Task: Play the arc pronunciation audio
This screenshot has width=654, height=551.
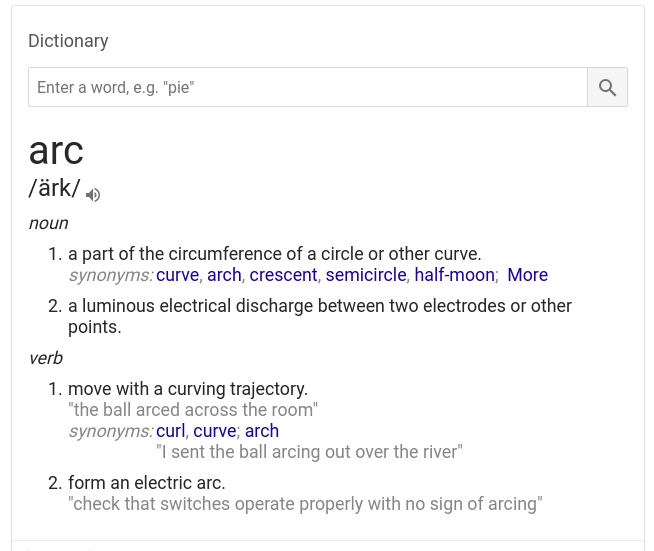Action: coord(93,195)
